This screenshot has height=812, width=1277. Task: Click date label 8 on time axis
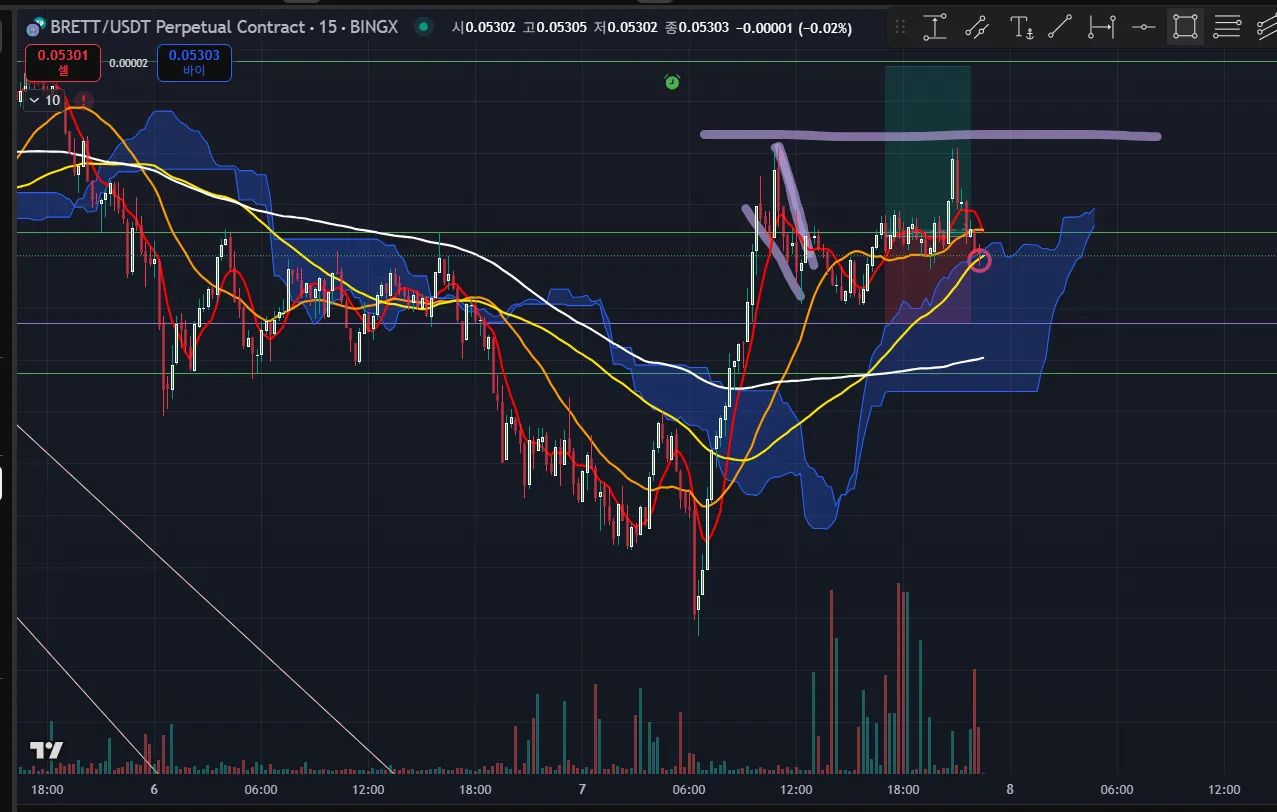(x=1010, y=789)
